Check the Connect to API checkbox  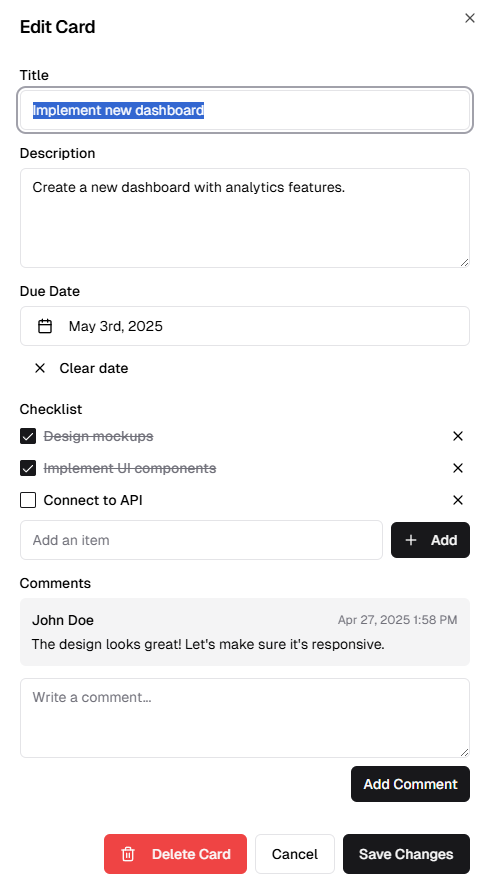click(28, 500)
